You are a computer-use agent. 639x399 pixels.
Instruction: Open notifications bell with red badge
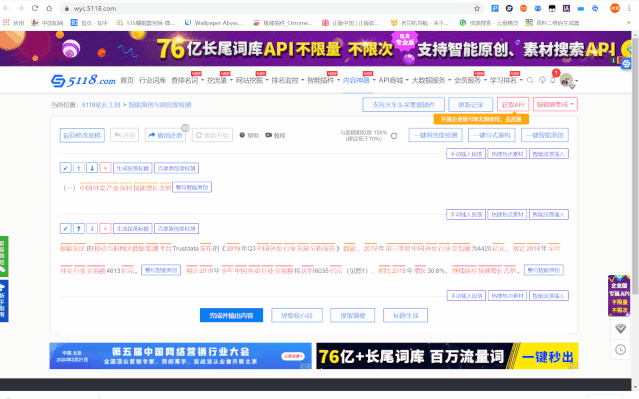coord(553,79)
